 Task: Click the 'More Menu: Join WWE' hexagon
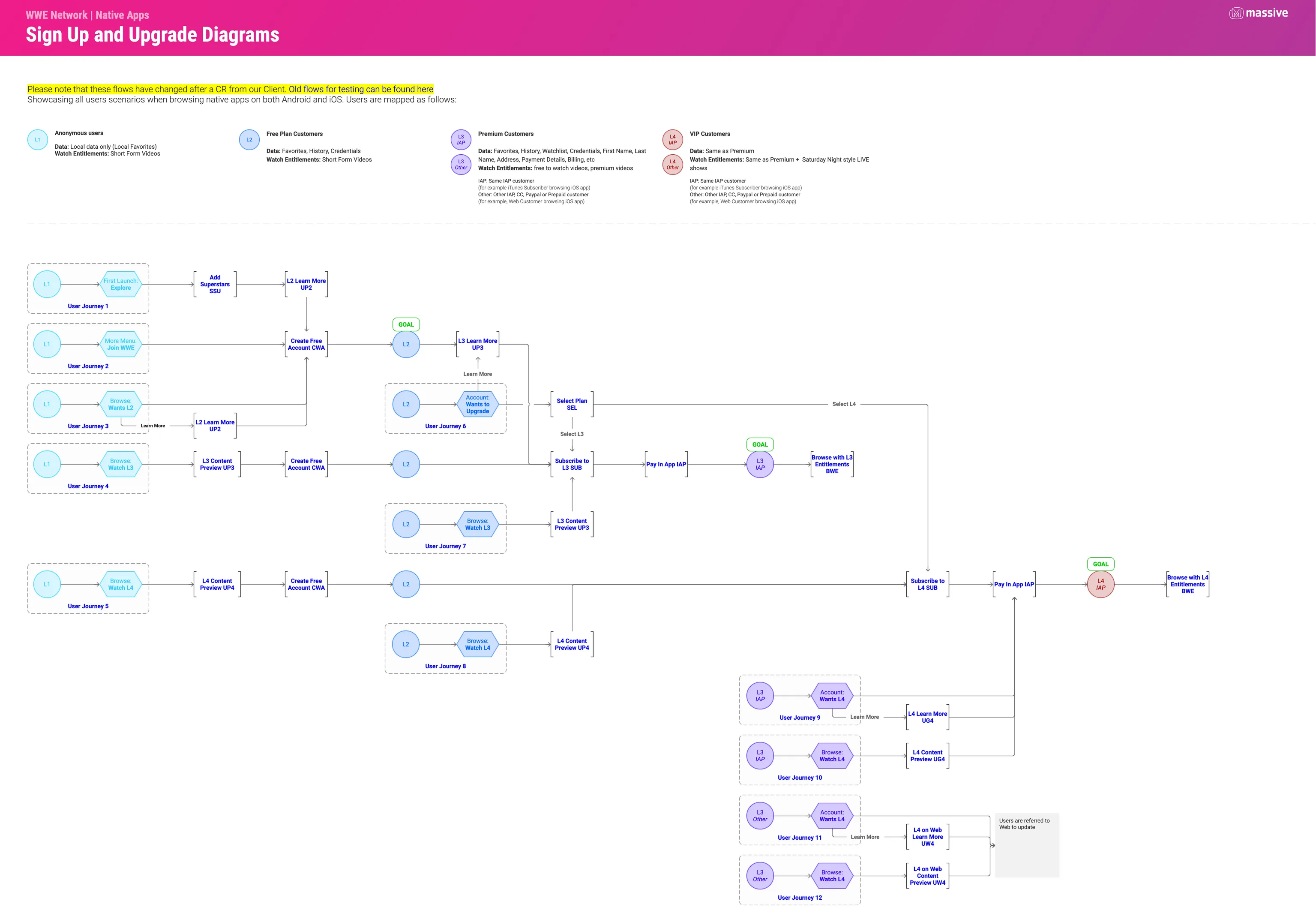(x=121, y=344)
